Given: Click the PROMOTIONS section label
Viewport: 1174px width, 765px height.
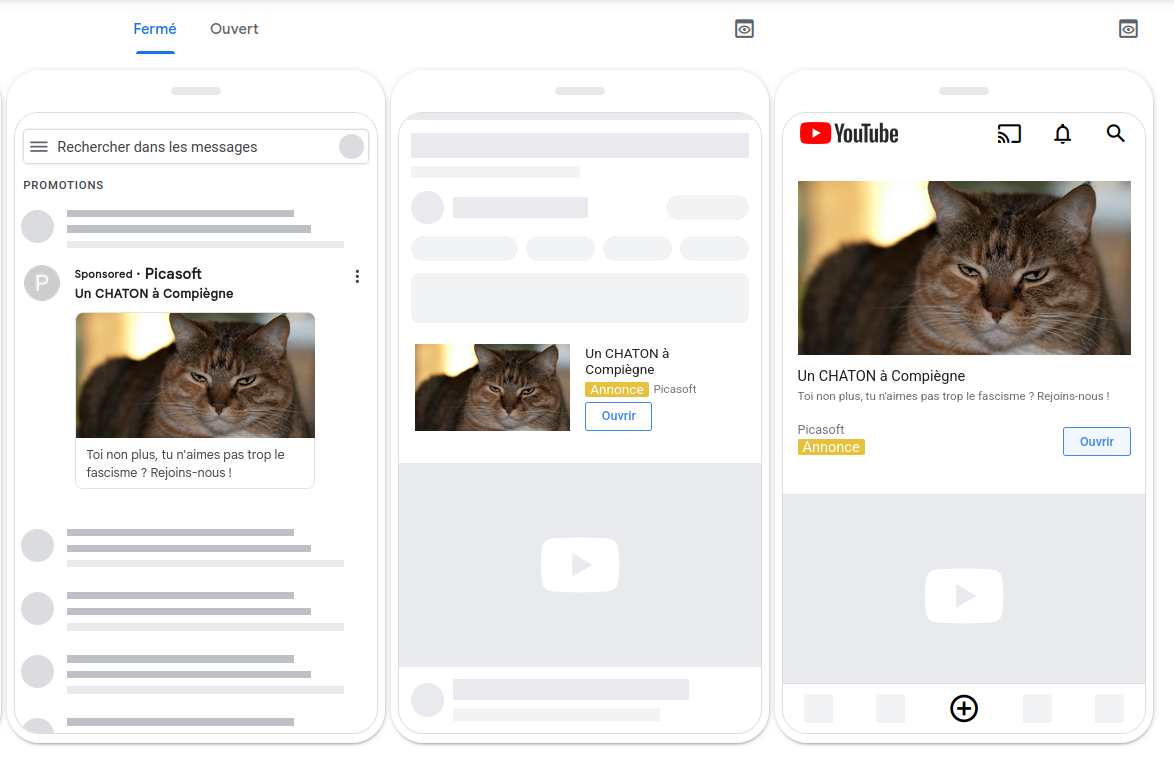Looking at the screenshot, I should 64,185.
